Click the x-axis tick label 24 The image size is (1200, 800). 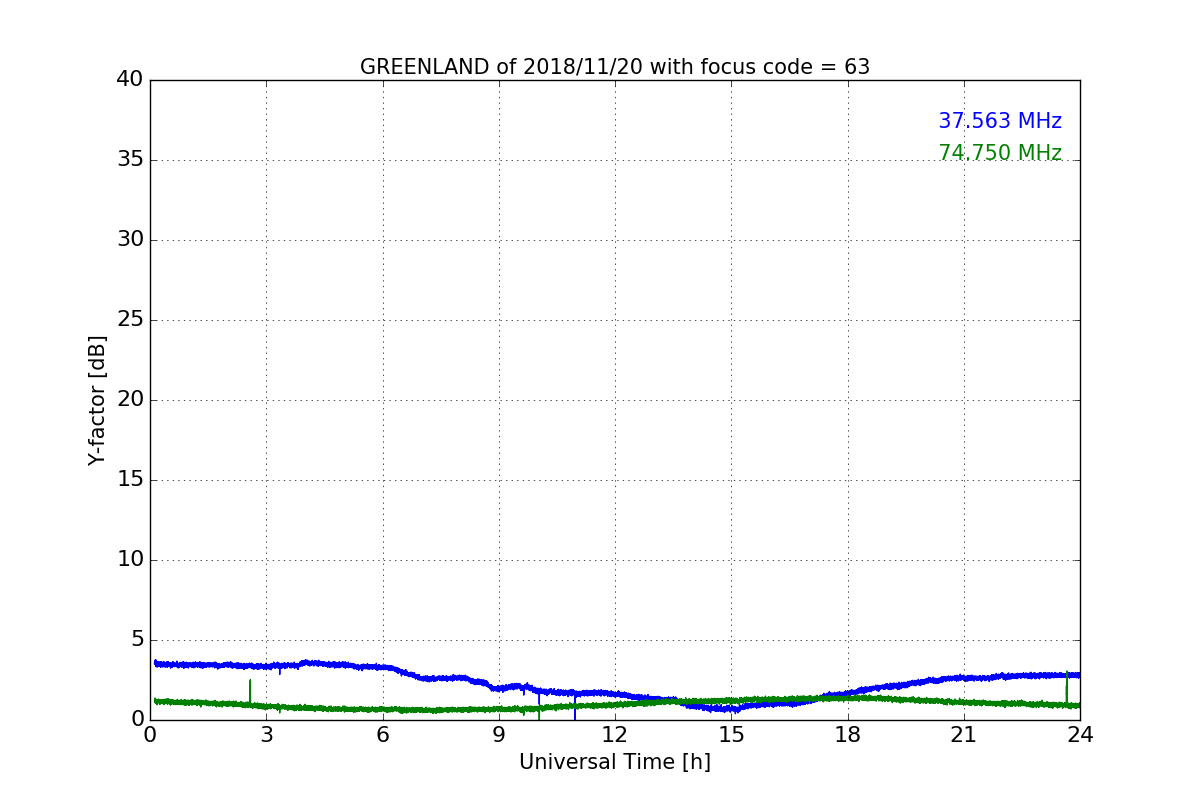point(1080,735)
